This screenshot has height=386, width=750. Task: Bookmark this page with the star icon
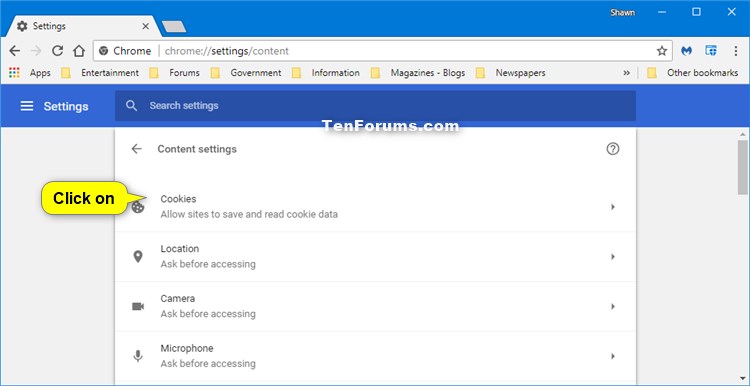click(662, 51)
